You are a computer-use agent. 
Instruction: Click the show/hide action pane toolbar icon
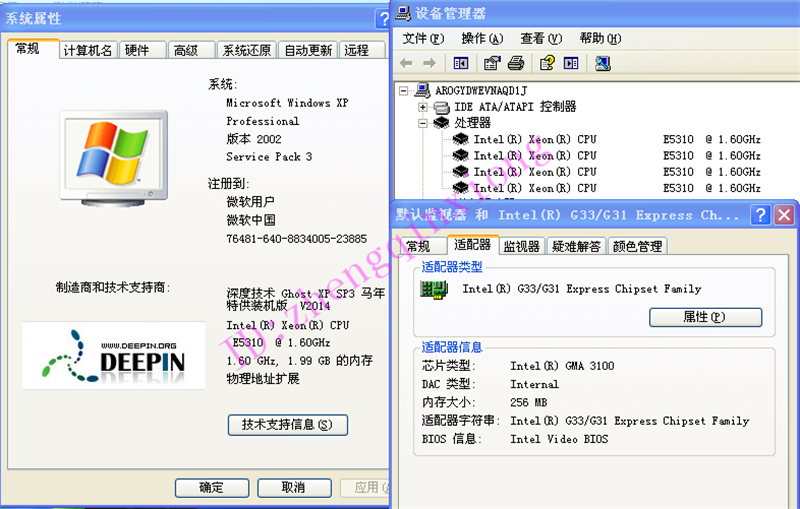click(x=571, y=63)
